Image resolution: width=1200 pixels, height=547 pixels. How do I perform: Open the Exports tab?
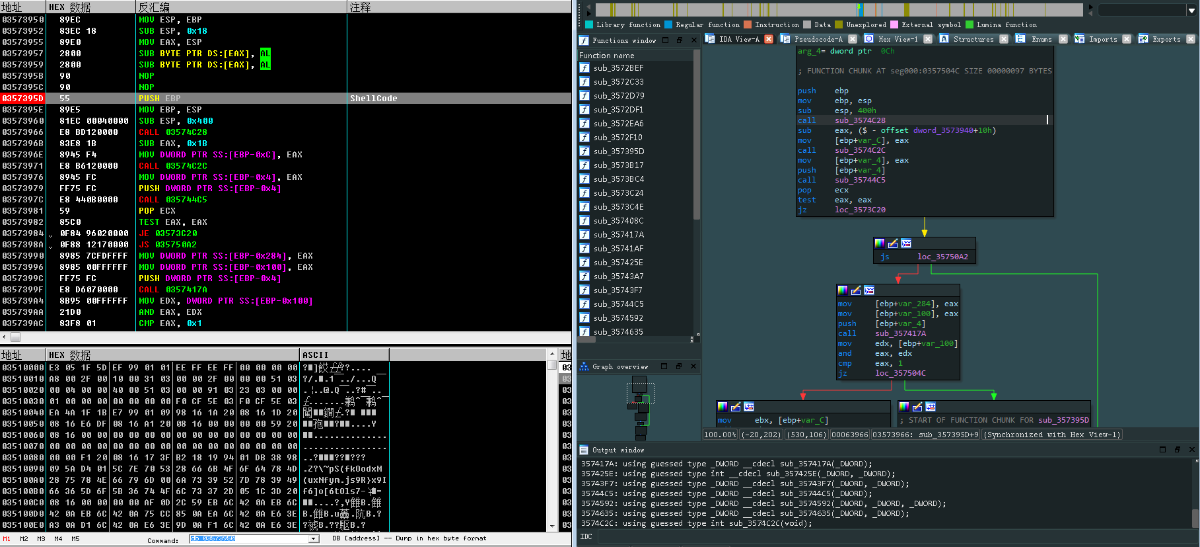pos(1165,39)
